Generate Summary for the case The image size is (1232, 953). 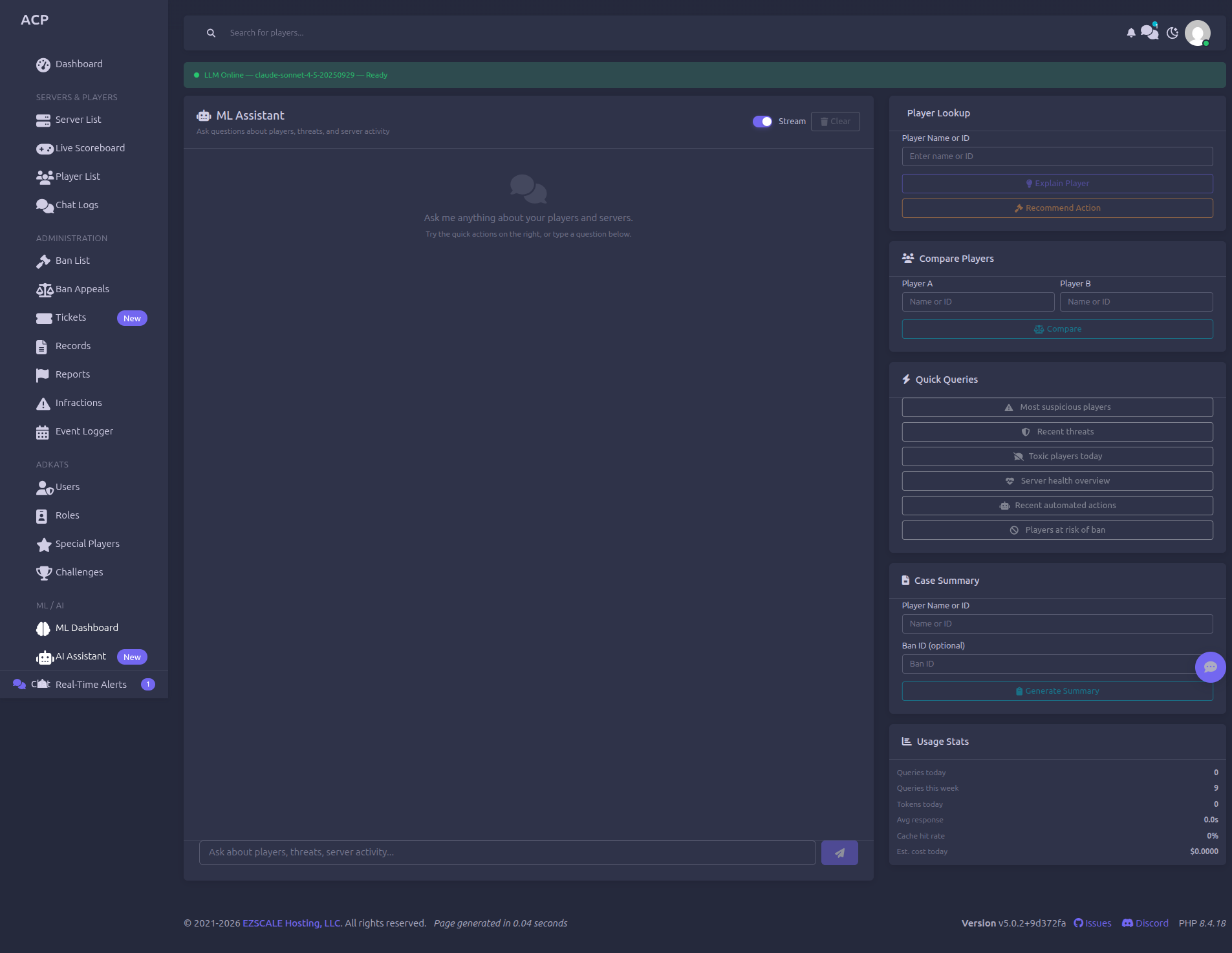1057,691
